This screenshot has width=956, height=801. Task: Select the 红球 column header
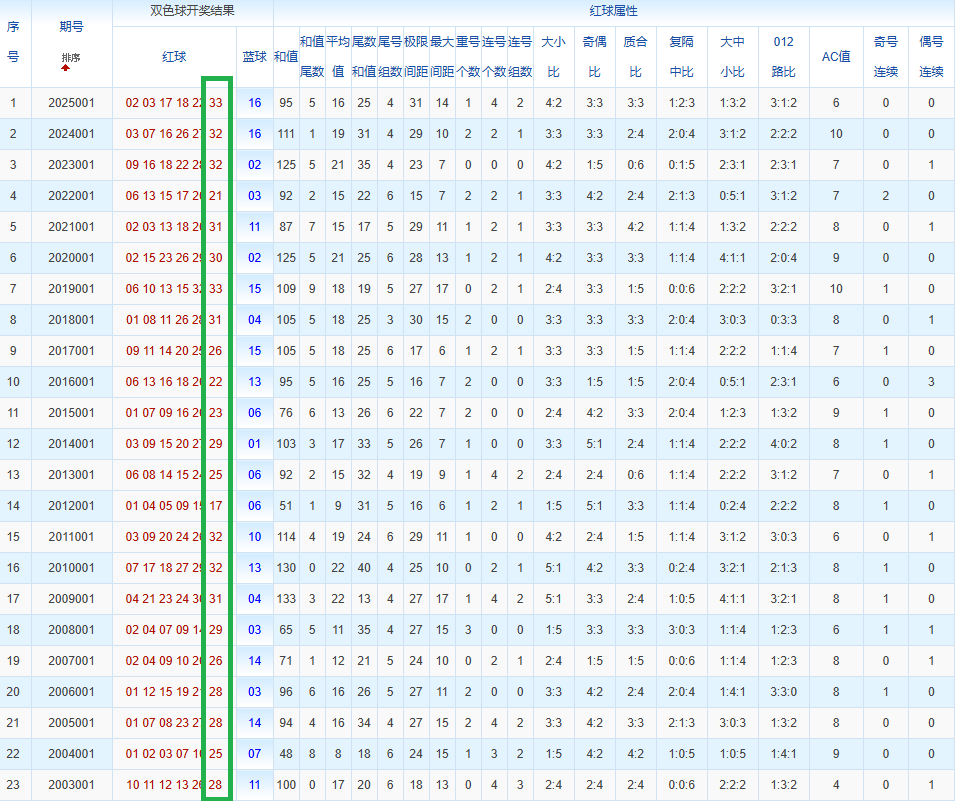(x=174, y=57)
